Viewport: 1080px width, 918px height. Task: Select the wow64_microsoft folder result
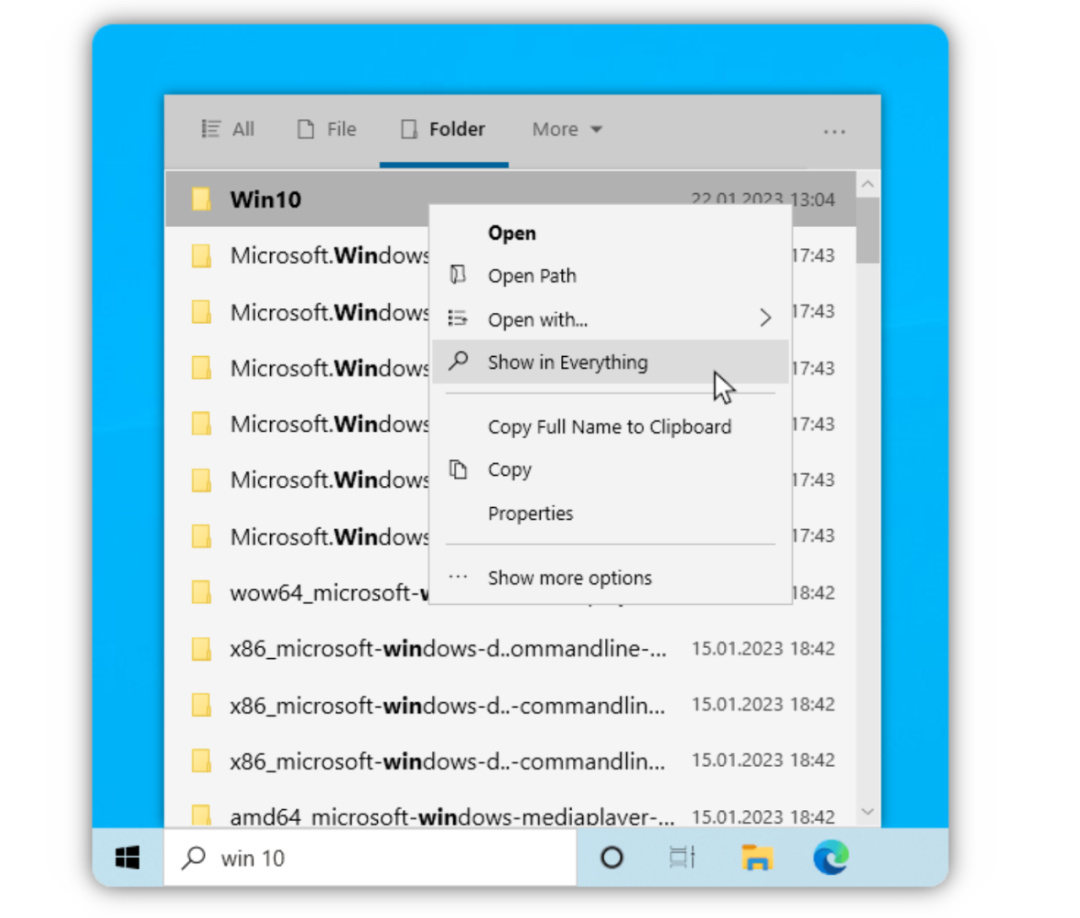(510, 592)
